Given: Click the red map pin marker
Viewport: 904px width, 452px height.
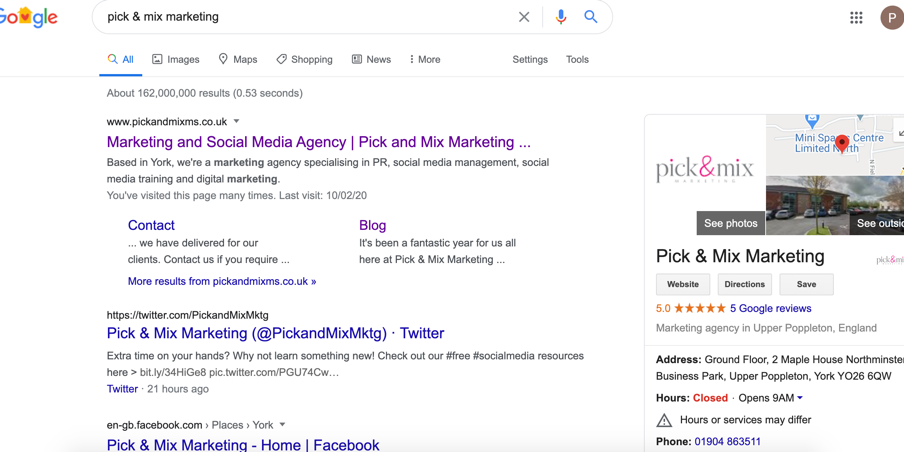Looking at the screenshot, I should [842, 144].
